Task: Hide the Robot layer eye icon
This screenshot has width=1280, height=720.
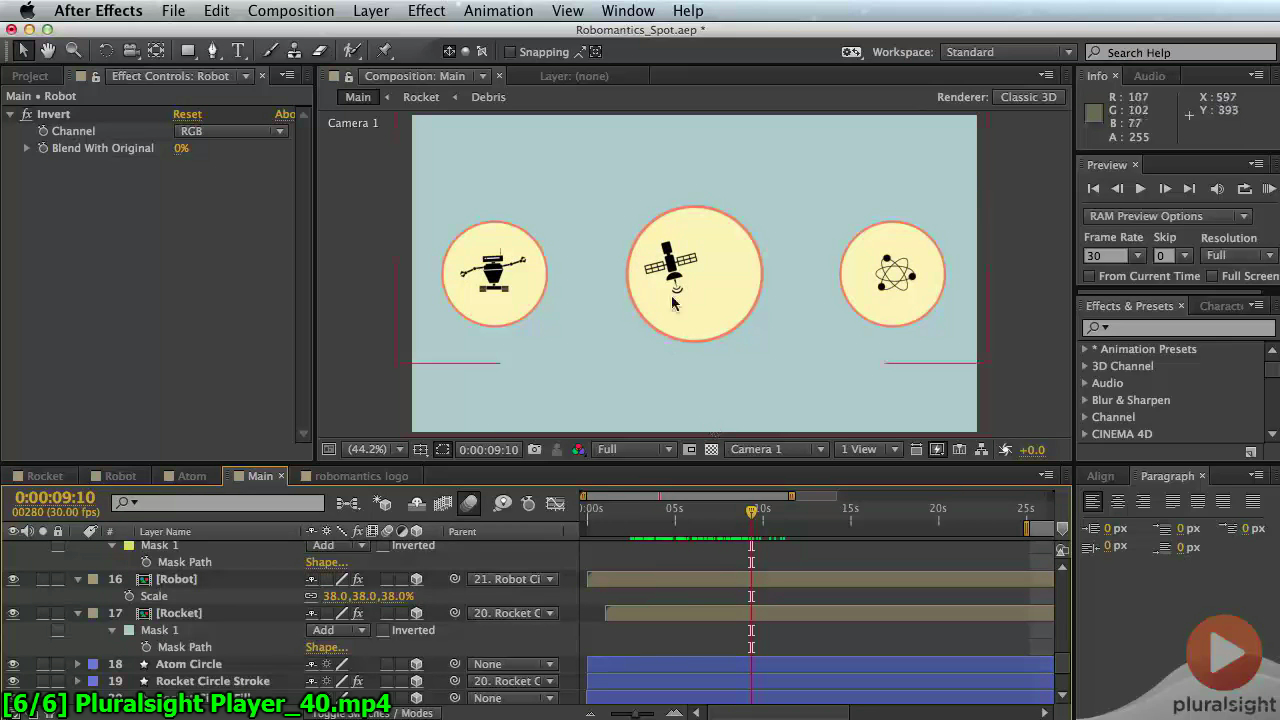Action: 13,579
